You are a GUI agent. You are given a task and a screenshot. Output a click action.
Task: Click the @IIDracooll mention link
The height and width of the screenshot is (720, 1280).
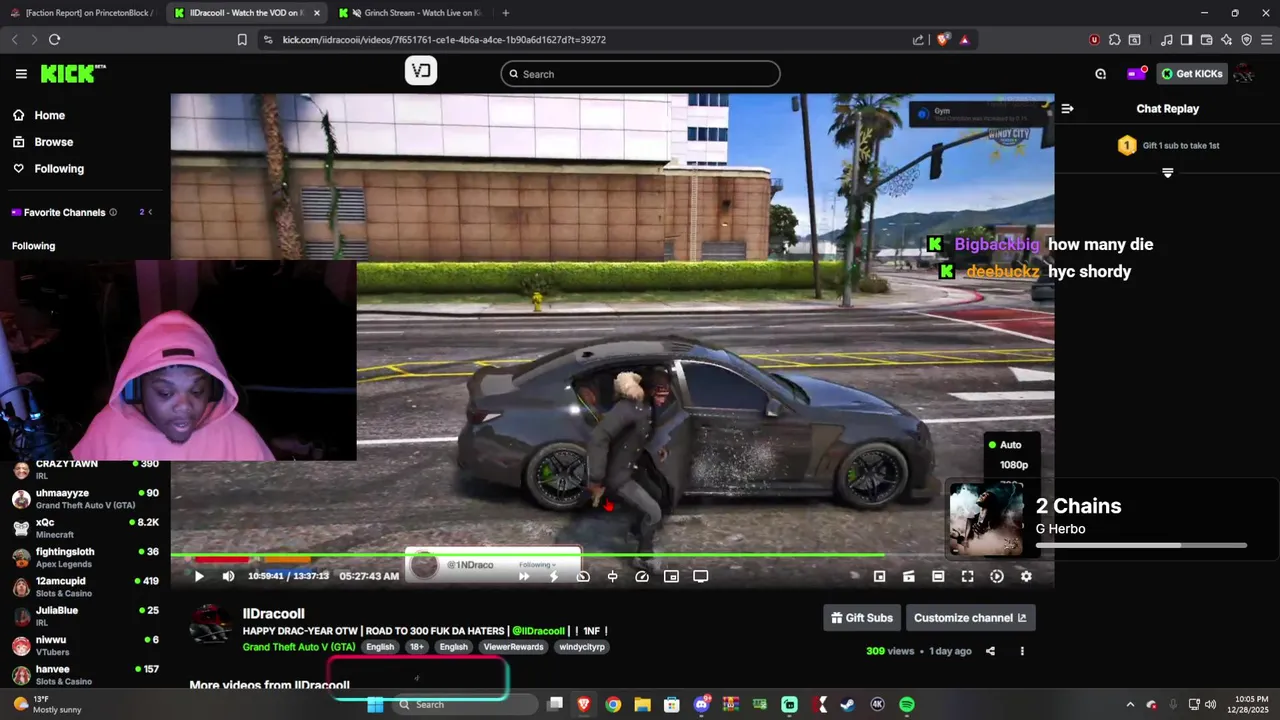click(539, 631)
